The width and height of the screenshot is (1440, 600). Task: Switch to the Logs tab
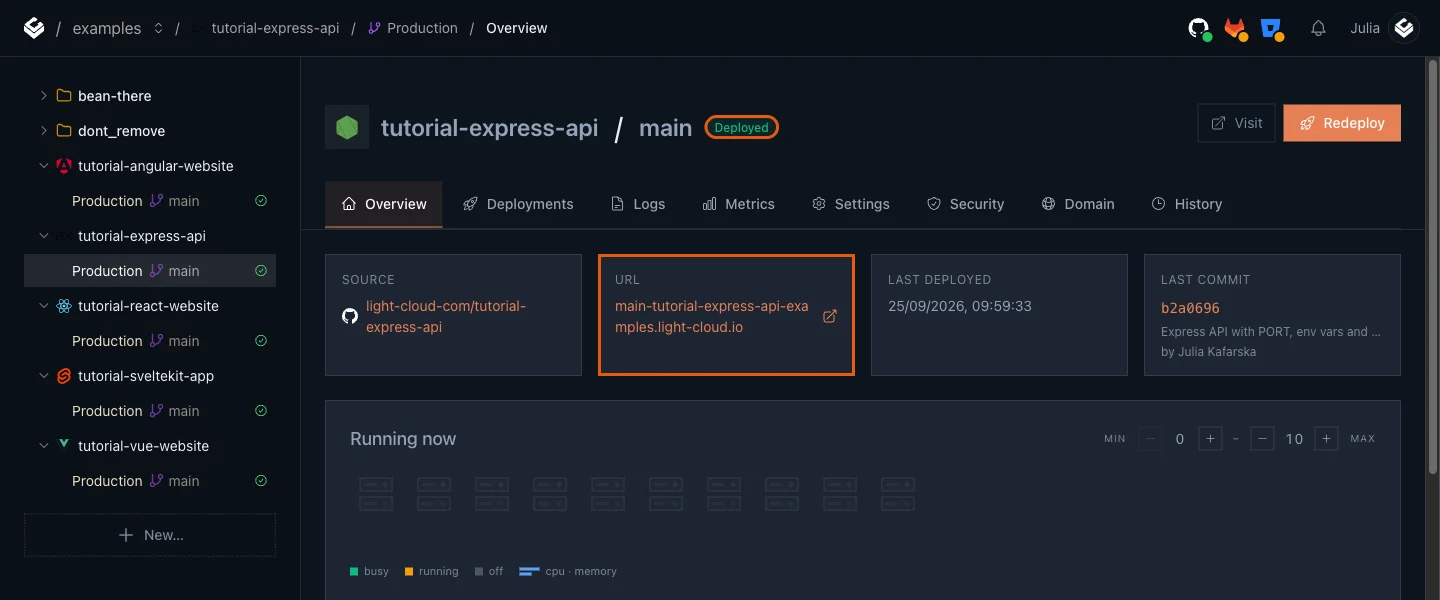tap(638, 204)
